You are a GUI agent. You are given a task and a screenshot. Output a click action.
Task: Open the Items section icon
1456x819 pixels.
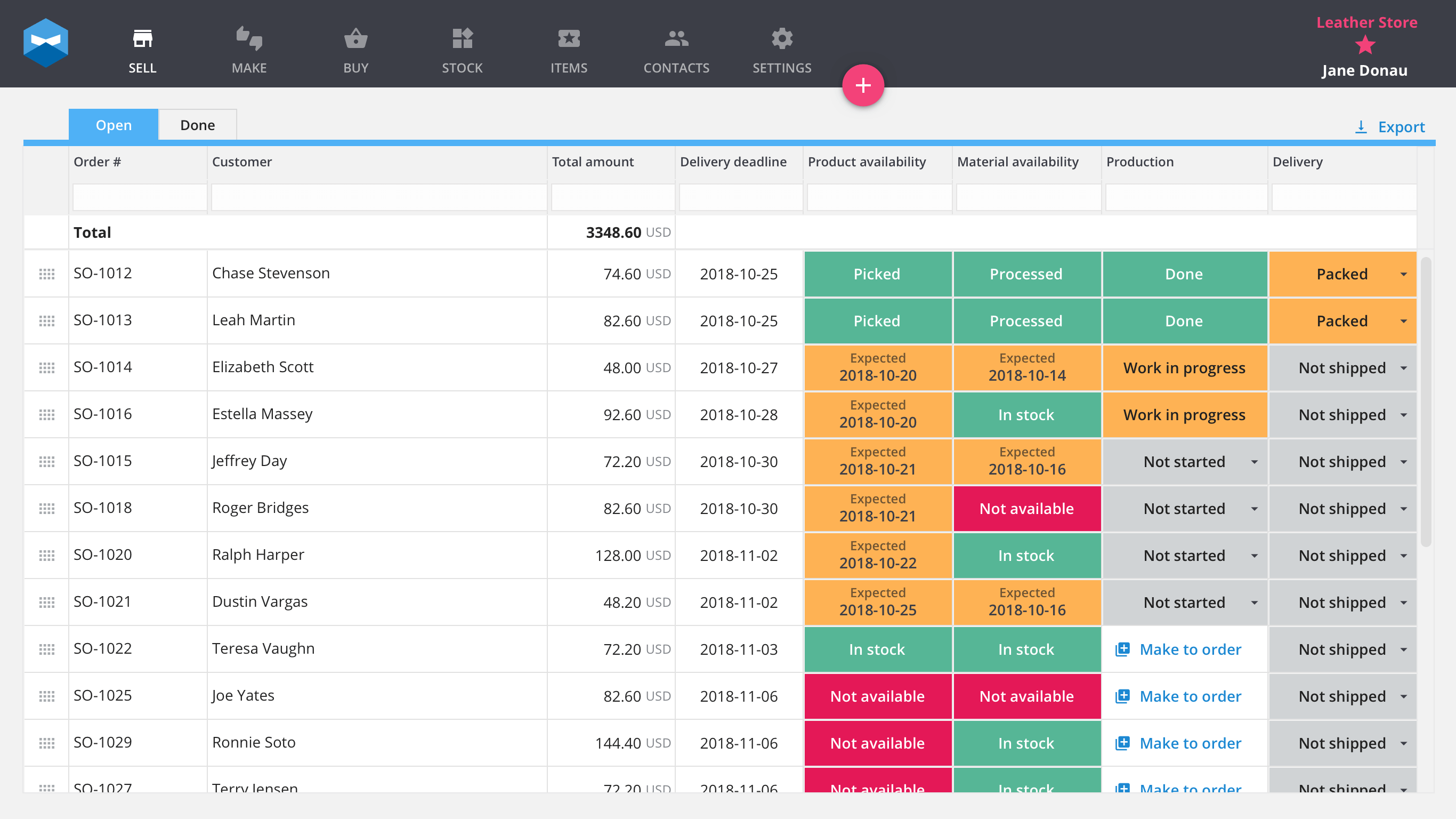click(x=569, y=38)
